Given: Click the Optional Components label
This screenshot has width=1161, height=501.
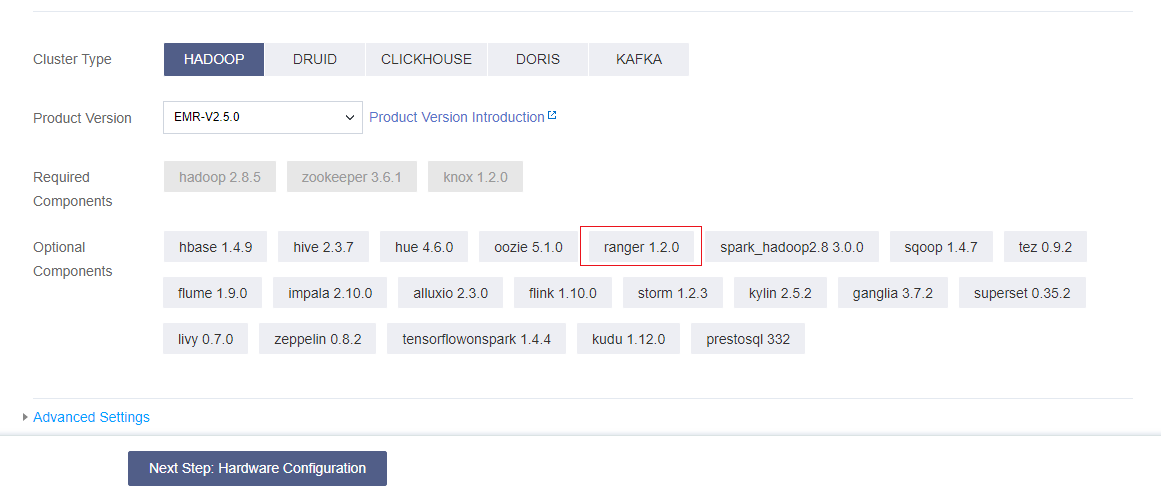Looking at the screenshot, I should [73, 259].
